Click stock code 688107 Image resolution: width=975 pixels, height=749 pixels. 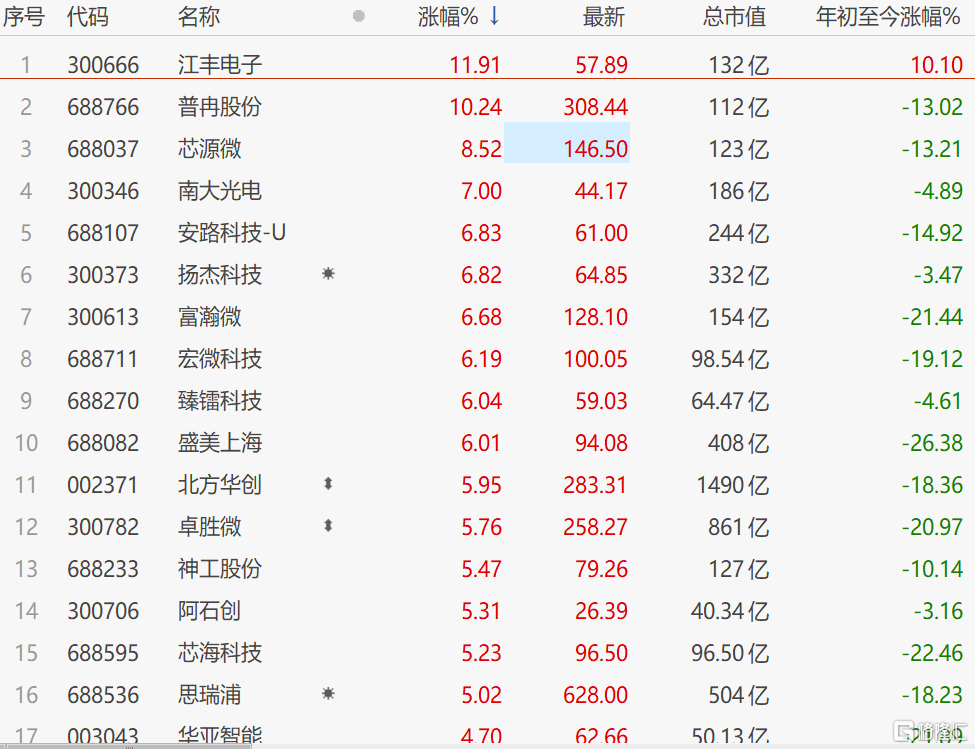click(103, 233)
